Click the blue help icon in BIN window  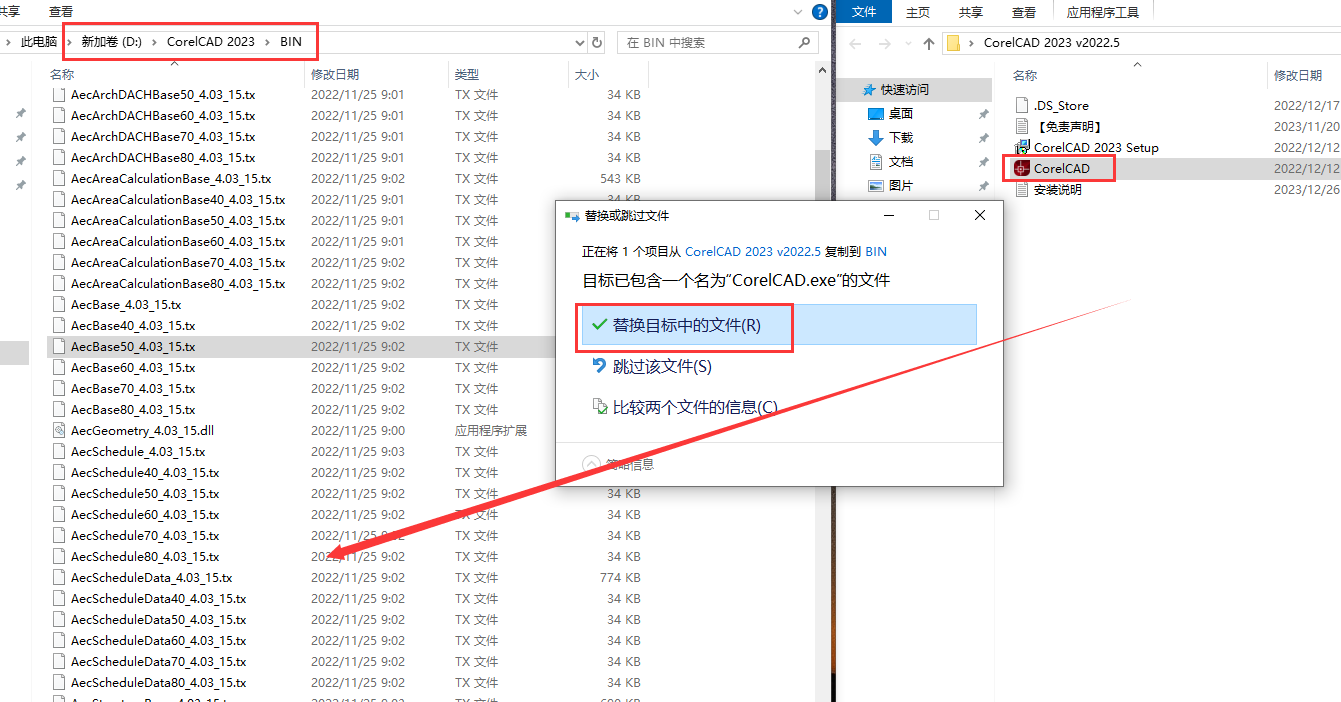point(821,12)
